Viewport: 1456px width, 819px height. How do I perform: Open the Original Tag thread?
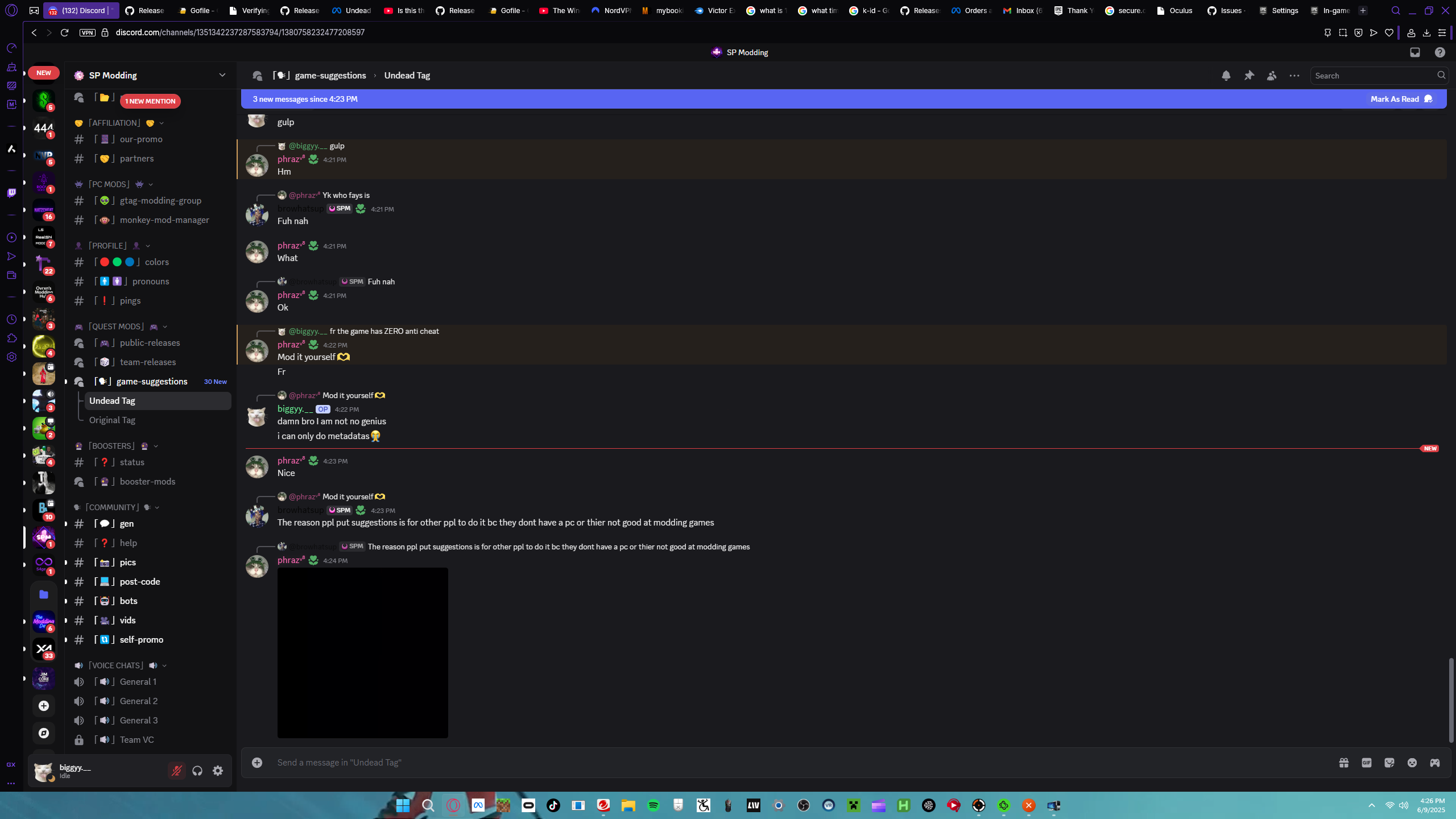pyautogui.click(x=112, y=420)
